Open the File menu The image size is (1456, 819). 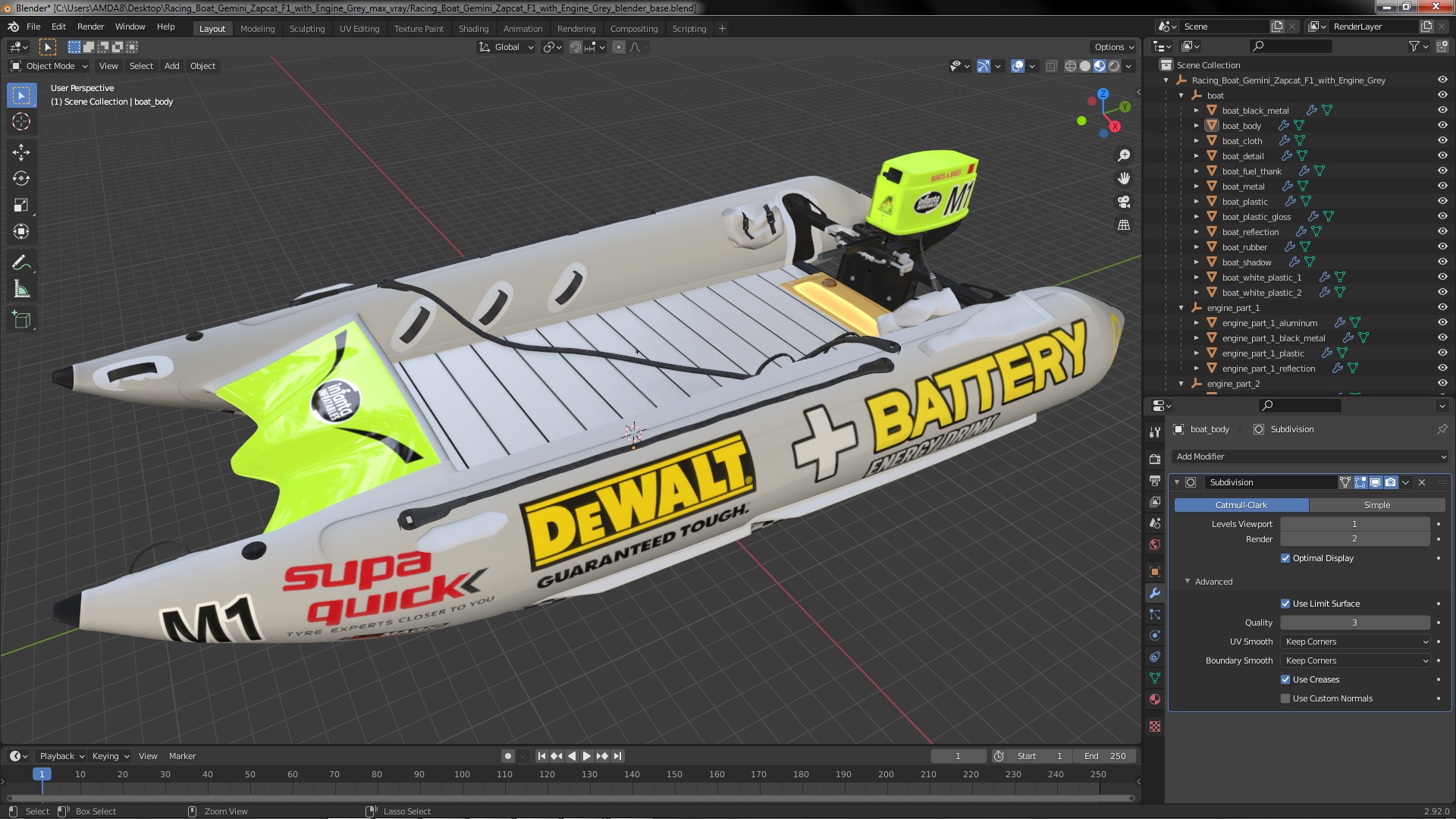click(x=33, y=27)
